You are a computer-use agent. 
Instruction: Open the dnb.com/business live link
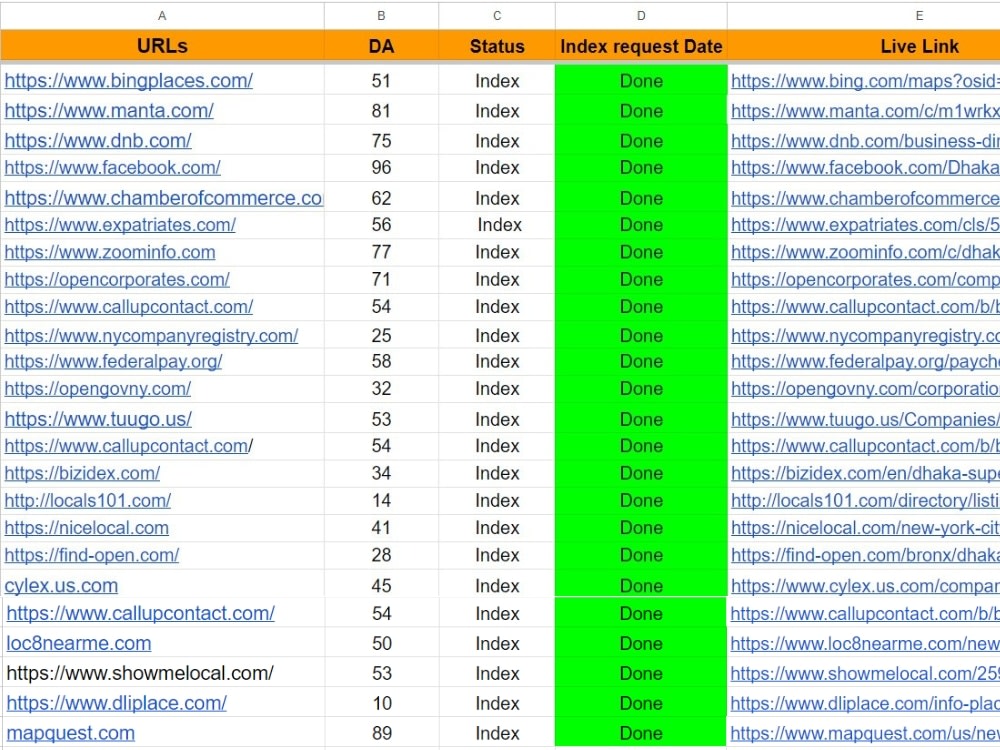tap(865, 141)
